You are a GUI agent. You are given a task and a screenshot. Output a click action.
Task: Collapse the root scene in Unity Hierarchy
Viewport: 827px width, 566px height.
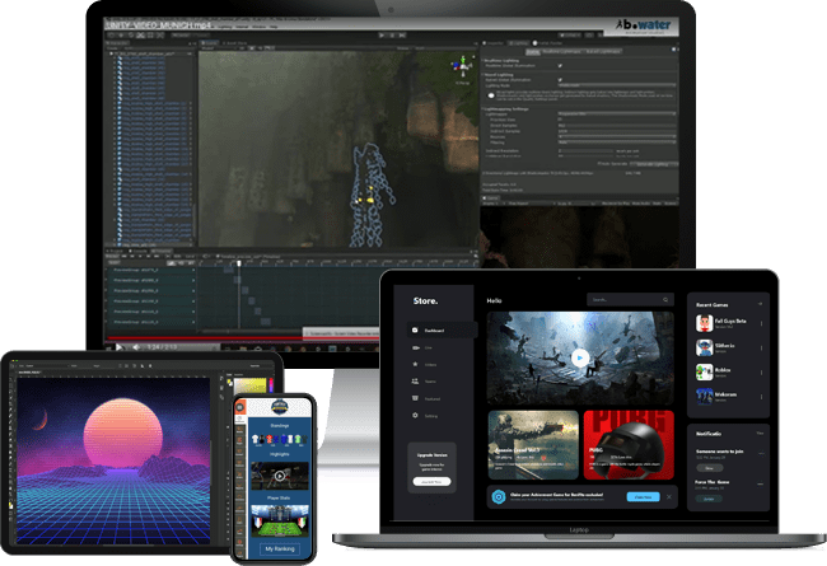click(x=111, y=54)
